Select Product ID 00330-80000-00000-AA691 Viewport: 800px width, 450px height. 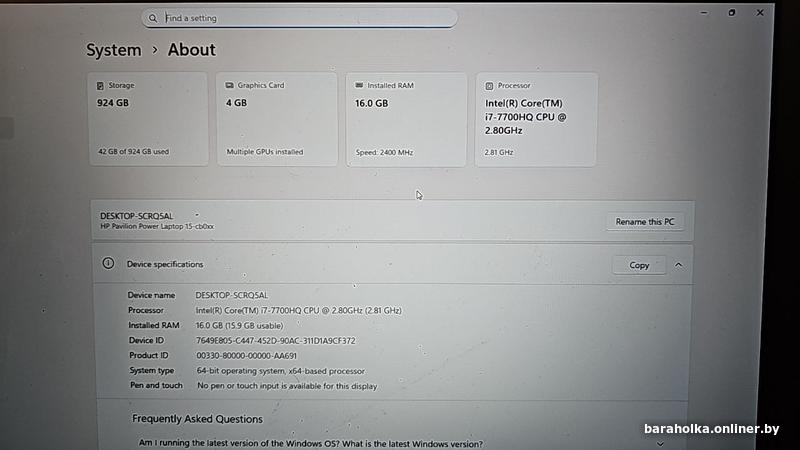[246, 356]
